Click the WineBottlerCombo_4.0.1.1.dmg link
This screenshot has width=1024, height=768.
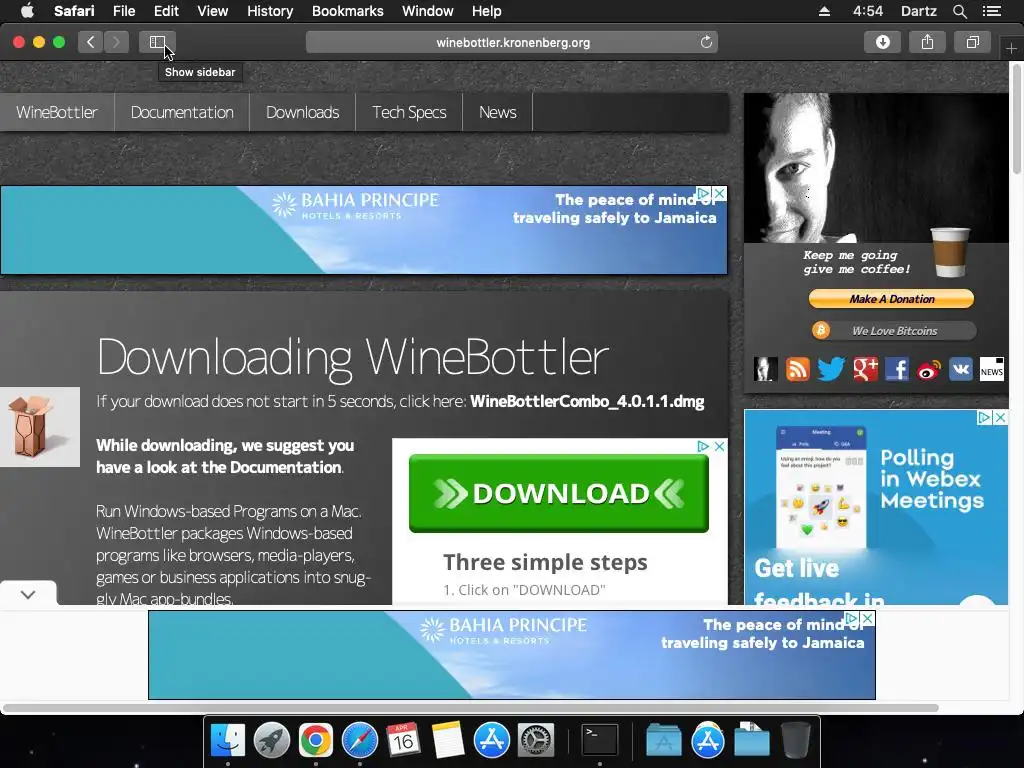tap(587, 401)
